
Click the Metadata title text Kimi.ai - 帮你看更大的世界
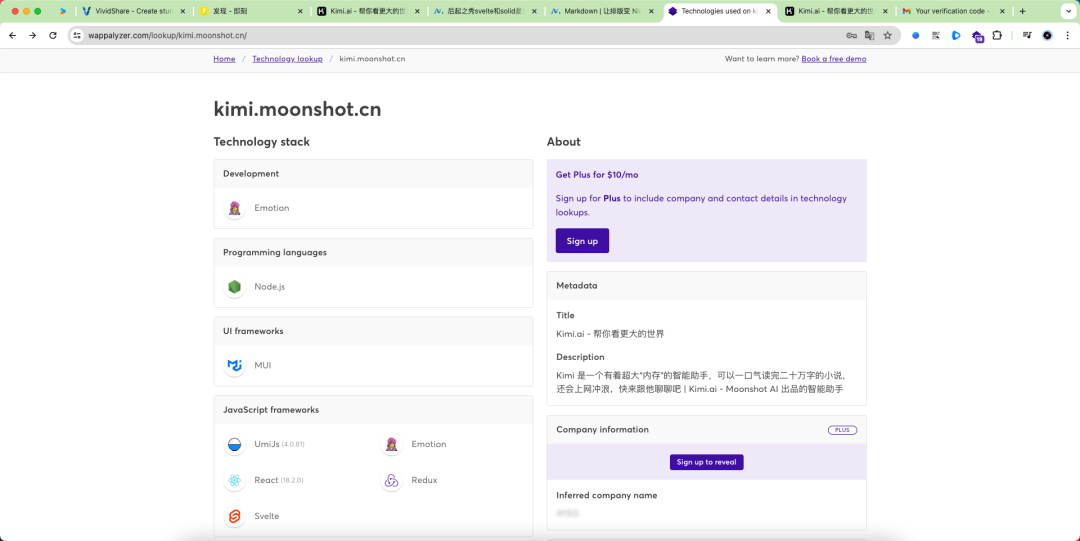(610, 334)
